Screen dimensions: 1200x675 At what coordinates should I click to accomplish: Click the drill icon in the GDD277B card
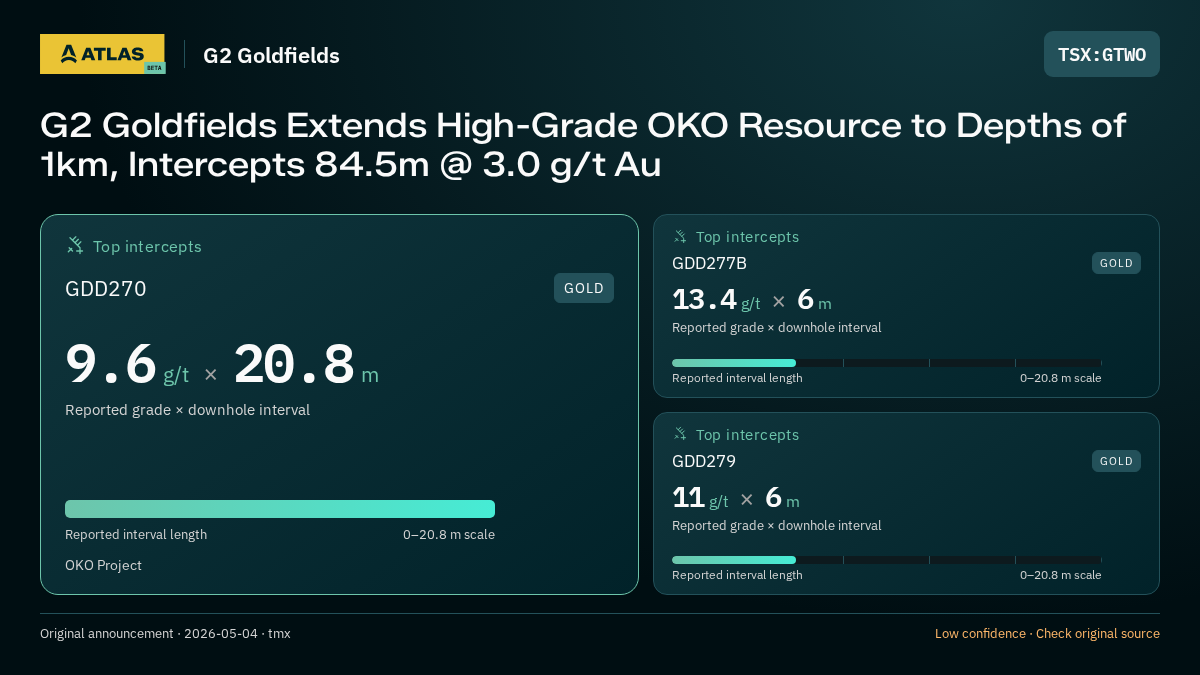(x=680, y=237)
